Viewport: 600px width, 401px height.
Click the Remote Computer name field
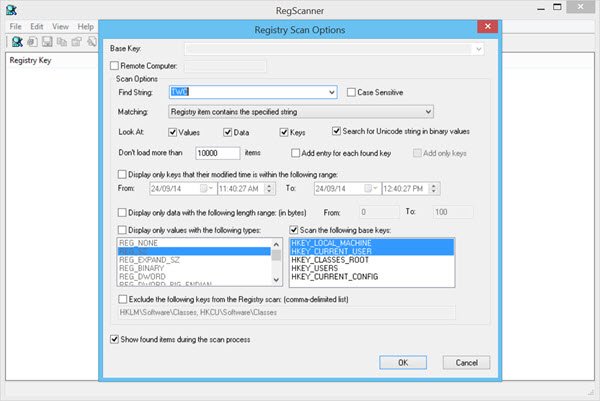click(225, 66)
